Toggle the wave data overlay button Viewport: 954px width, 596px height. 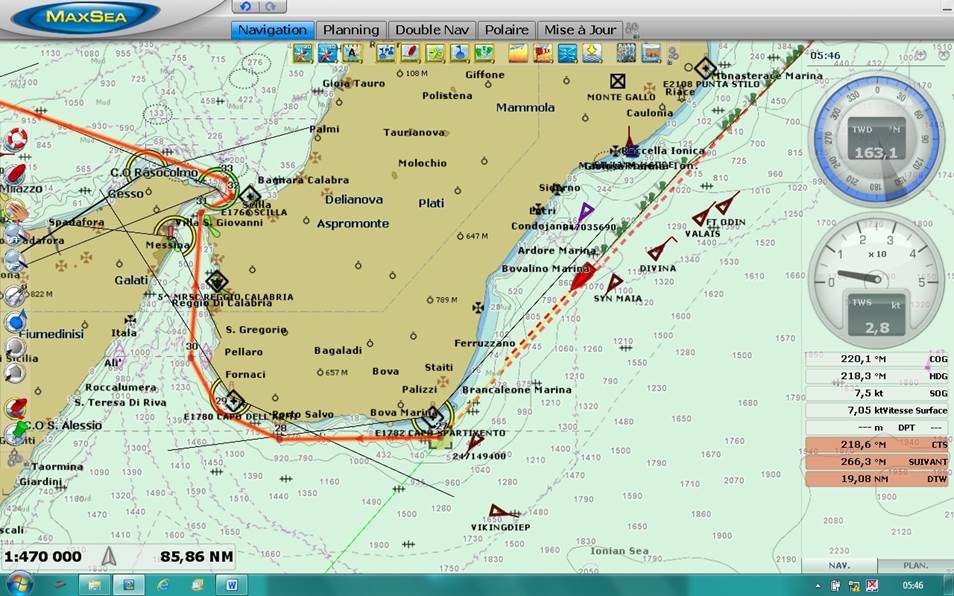(x=566, y=53)
